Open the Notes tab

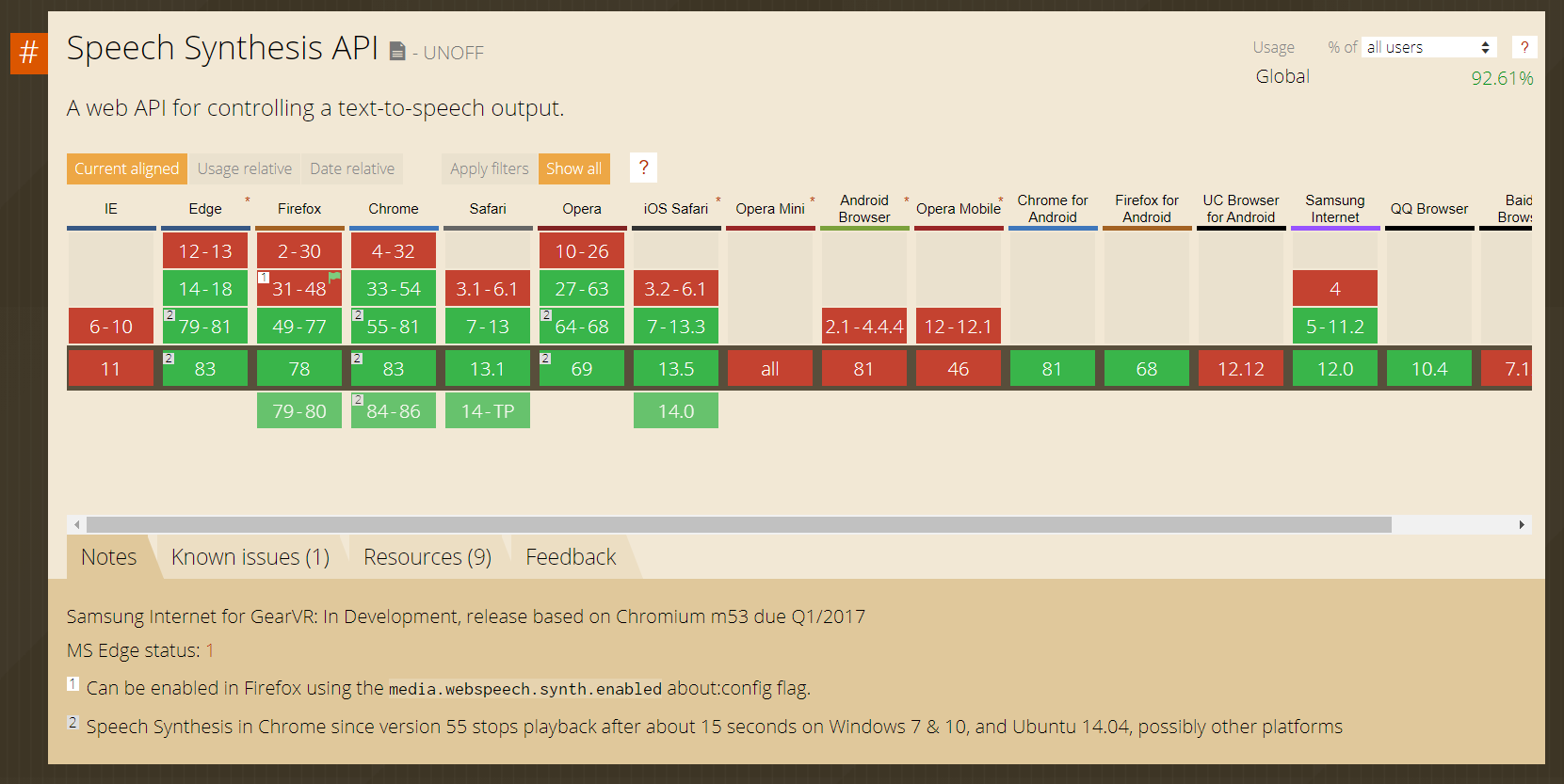[x=108, y=557]
